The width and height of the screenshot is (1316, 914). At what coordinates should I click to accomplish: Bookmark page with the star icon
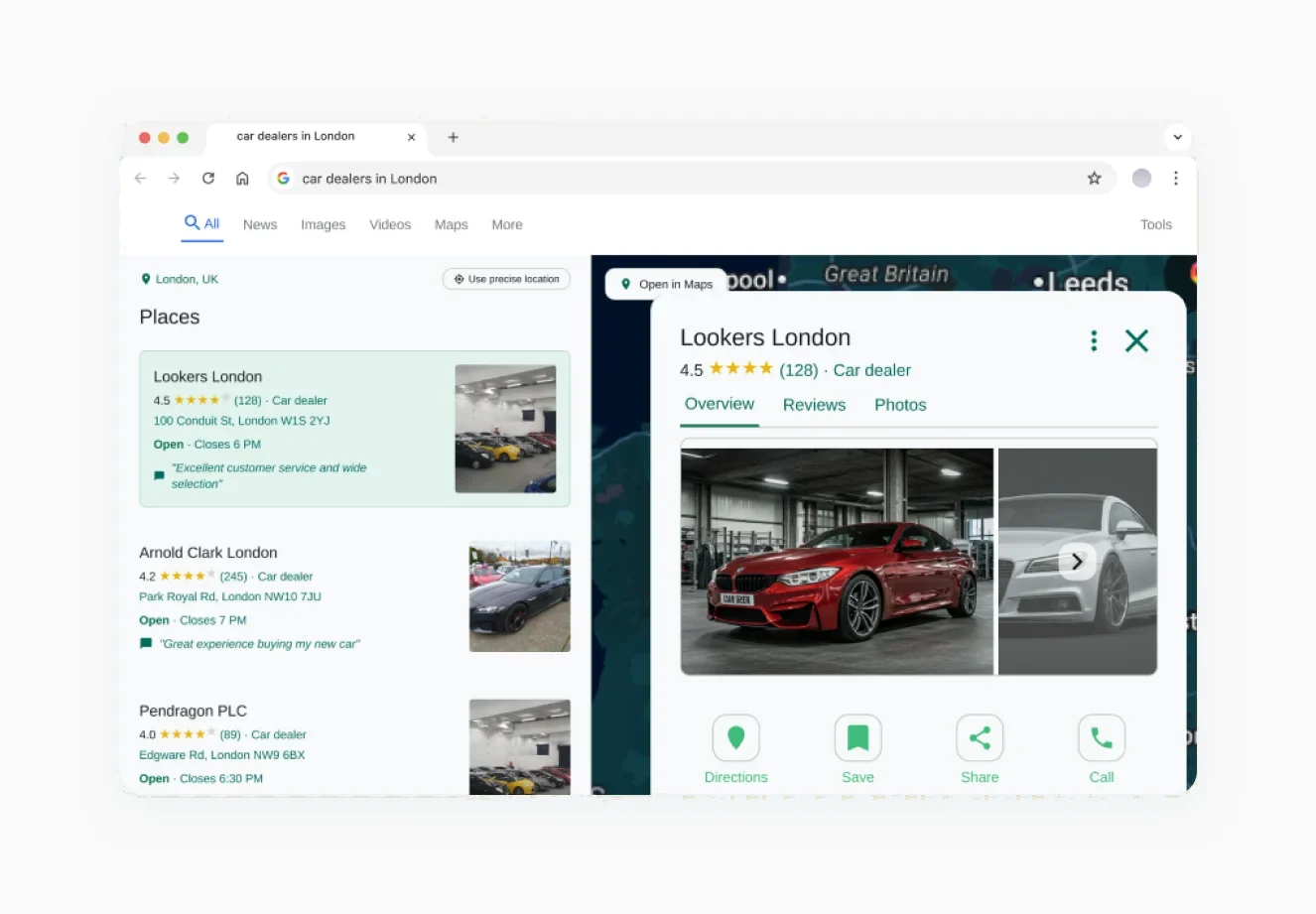coord(1094,179)
